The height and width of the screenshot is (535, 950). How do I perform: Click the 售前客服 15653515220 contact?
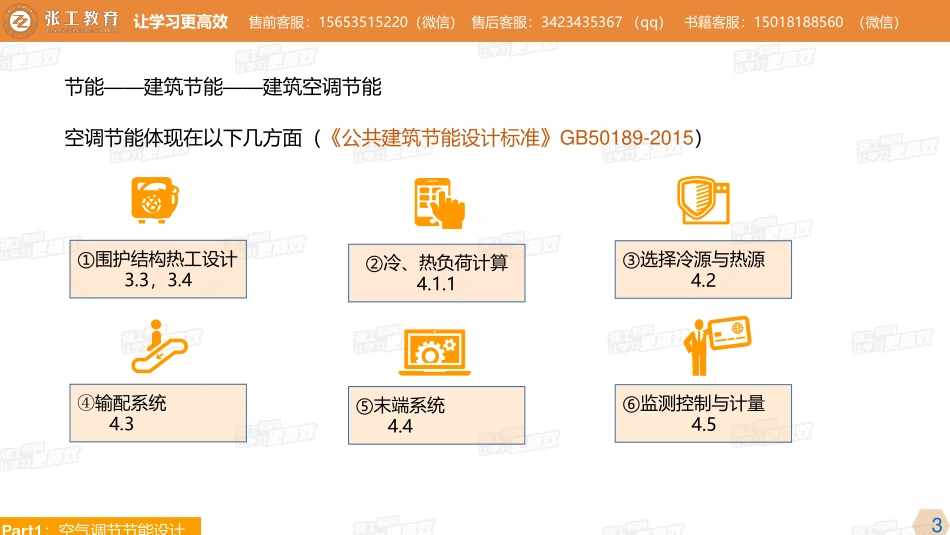352,22
